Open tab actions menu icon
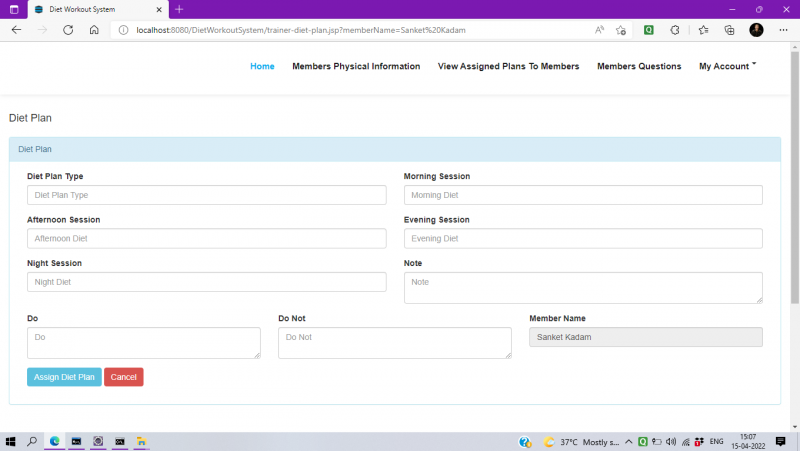Image resolution: width=800 pixels, height=451 pixels. [14, 9]
